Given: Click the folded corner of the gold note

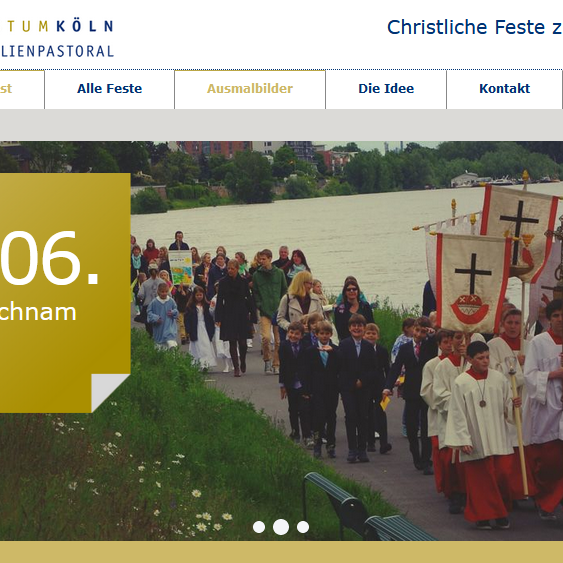Looking at the screenshot, I should coord(108,391).
